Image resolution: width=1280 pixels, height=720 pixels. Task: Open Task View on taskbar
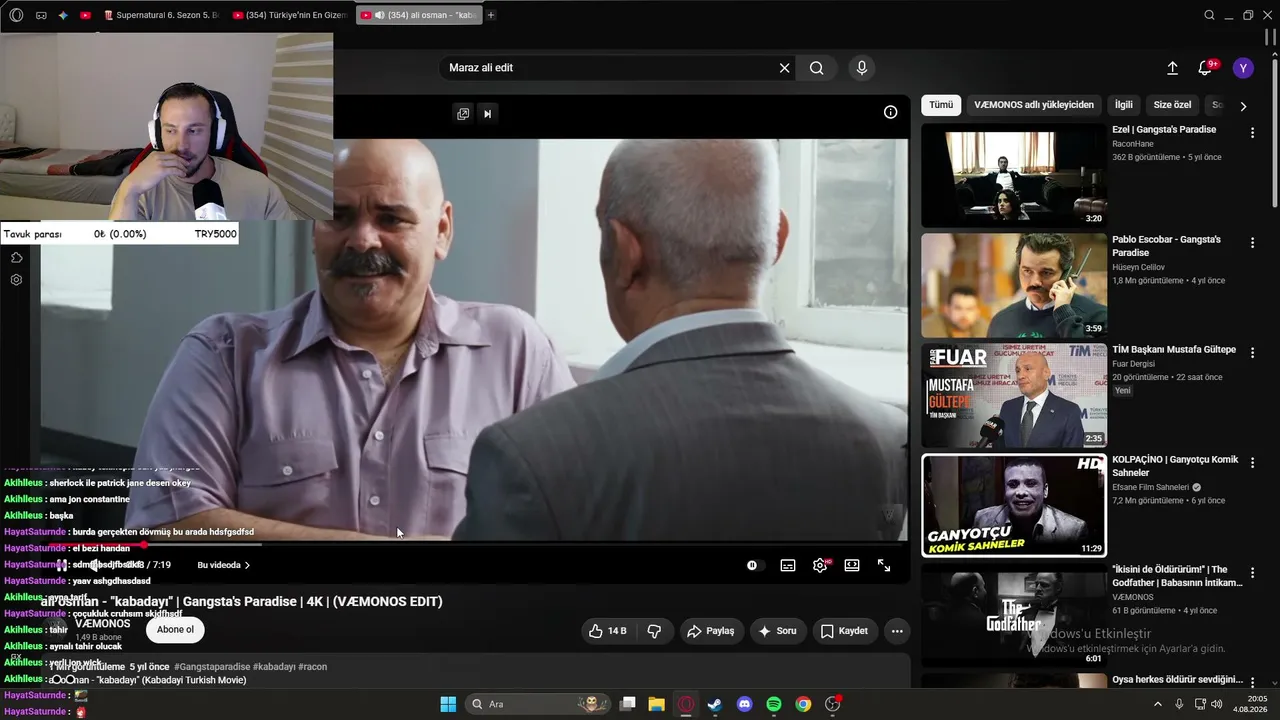pos(628,704)
